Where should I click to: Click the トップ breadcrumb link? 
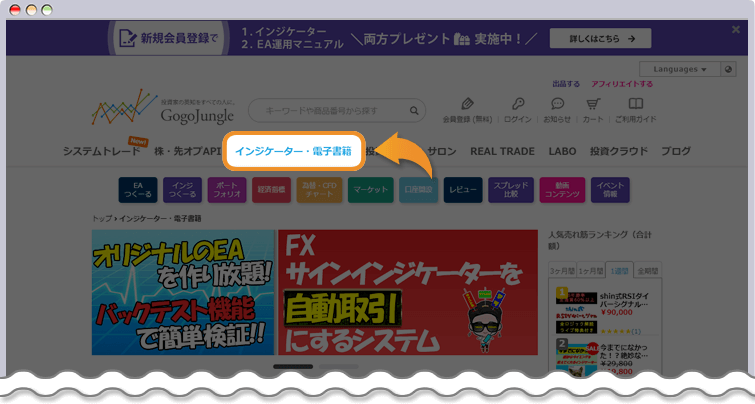coord(102,219)
